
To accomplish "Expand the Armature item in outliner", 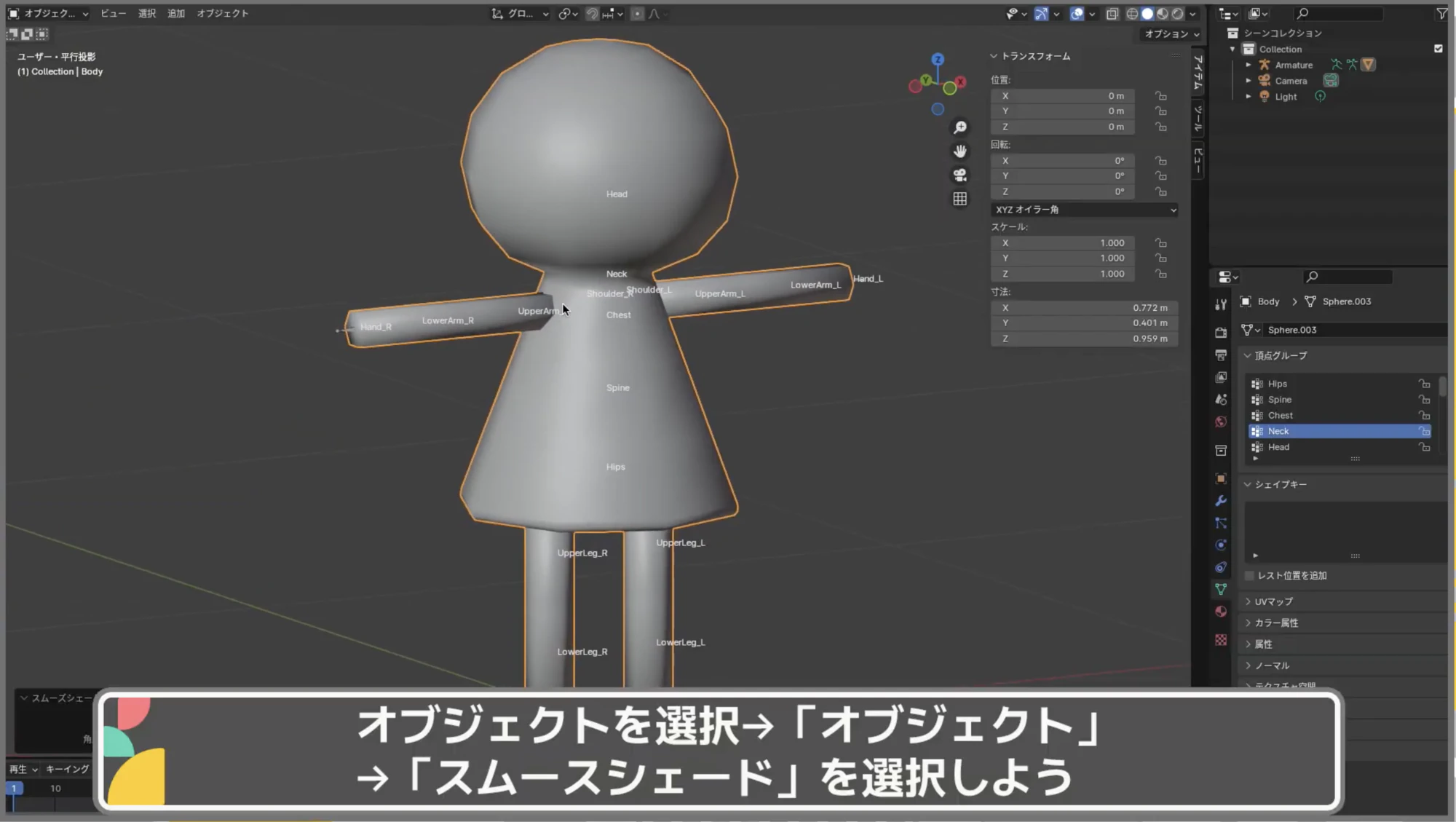I will [1249, 65].
